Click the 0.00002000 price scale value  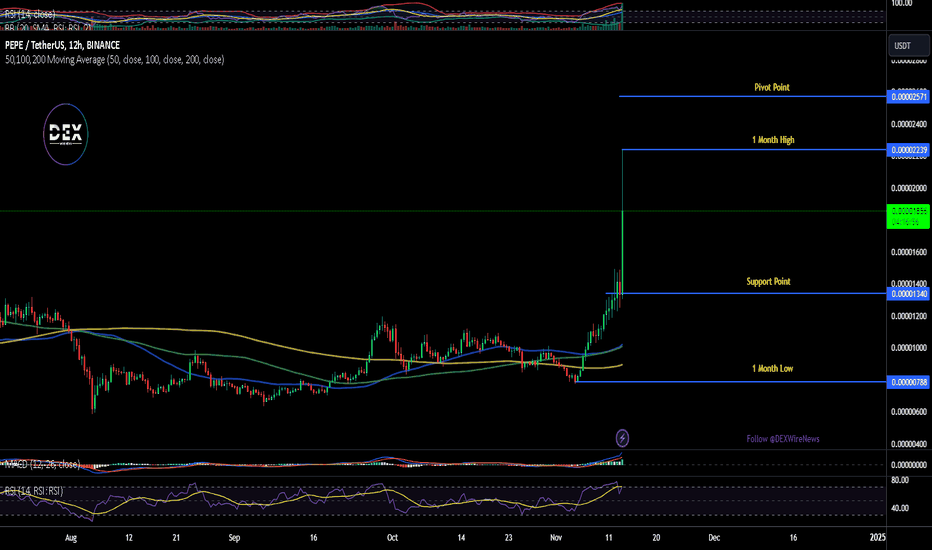pyautogui.click(x=908, y=188)
